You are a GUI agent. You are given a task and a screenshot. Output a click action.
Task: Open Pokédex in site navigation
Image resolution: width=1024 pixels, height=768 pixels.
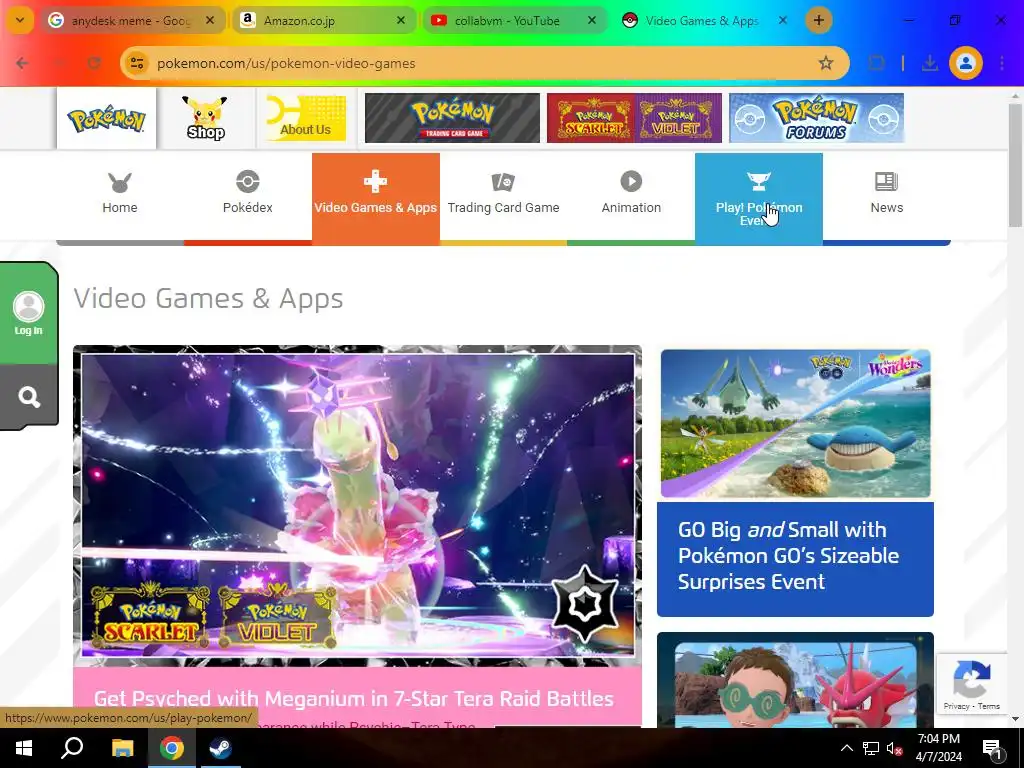coord(248,197)
